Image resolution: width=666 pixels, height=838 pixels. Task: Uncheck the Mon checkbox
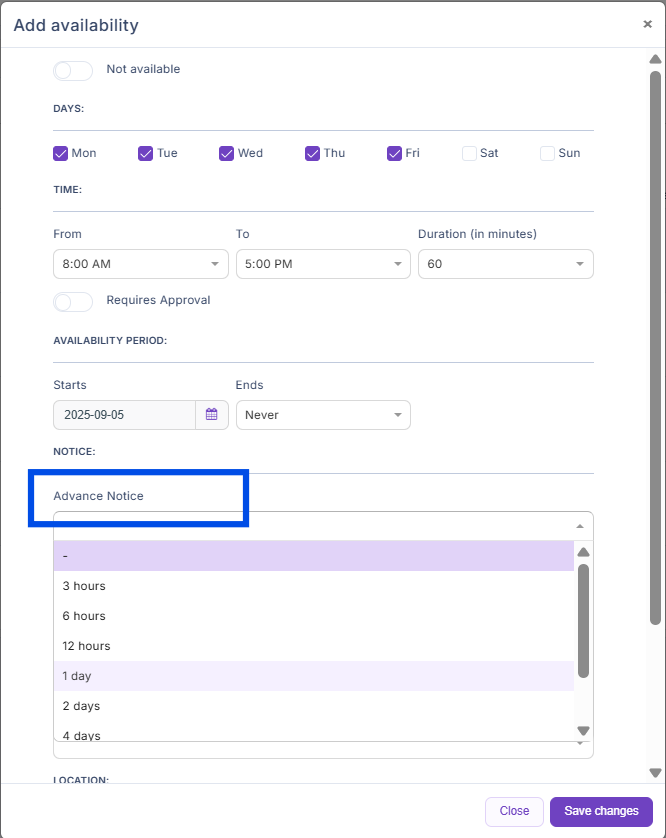[x=60, y=153]
